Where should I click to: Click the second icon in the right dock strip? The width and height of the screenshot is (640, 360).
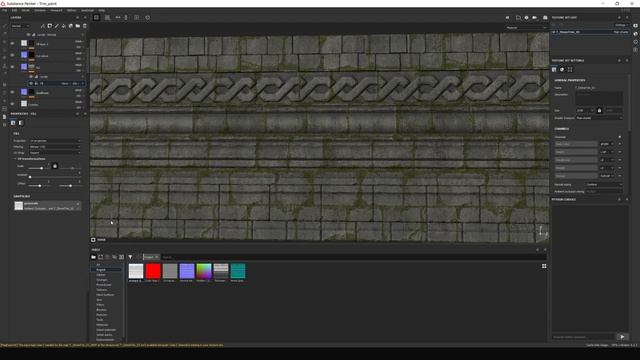click(x=636, y=34)
